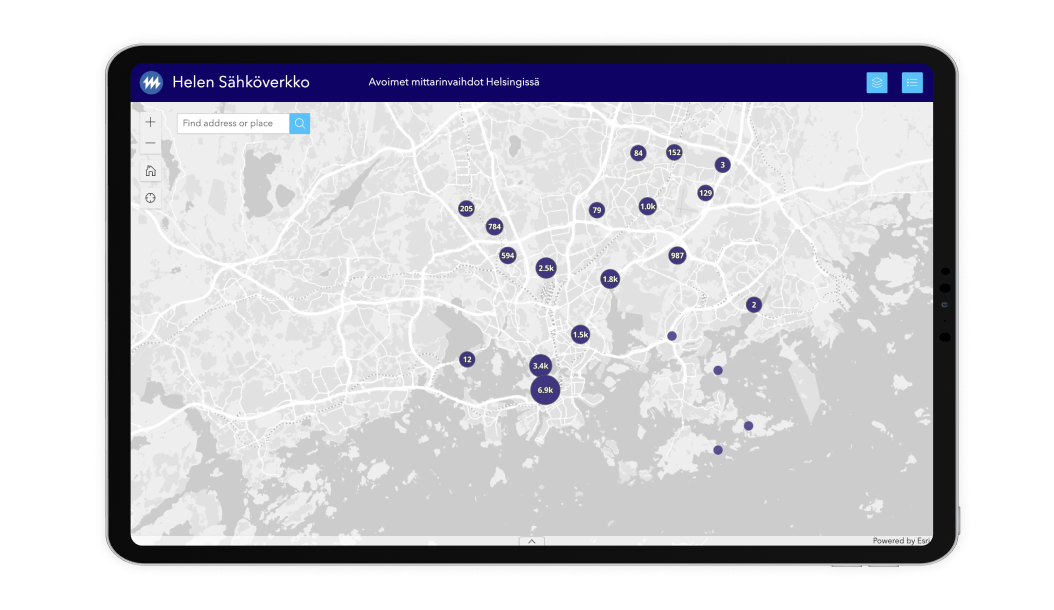Select the 1.8k cluster marker
Viewport: 1054px width, 610px height.
coord(610,278)
